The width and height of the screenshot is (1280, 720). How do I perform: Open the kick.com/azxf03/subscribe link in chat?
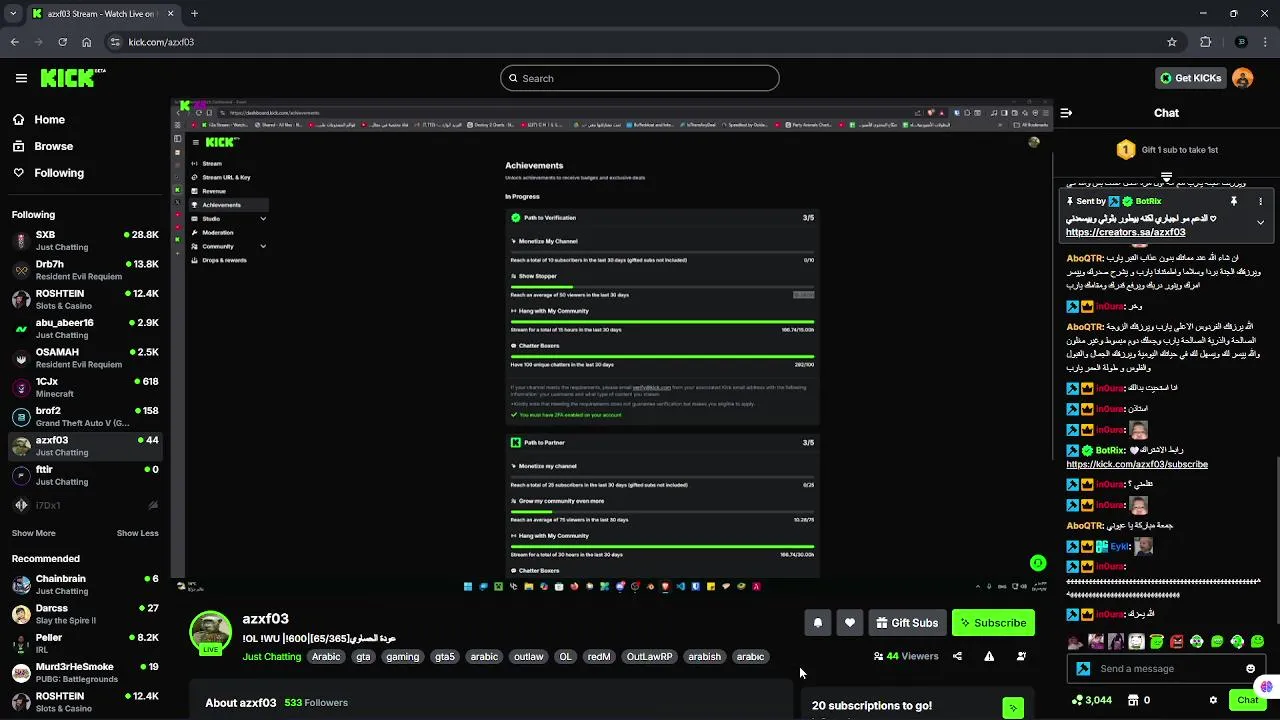point(1137,464)
